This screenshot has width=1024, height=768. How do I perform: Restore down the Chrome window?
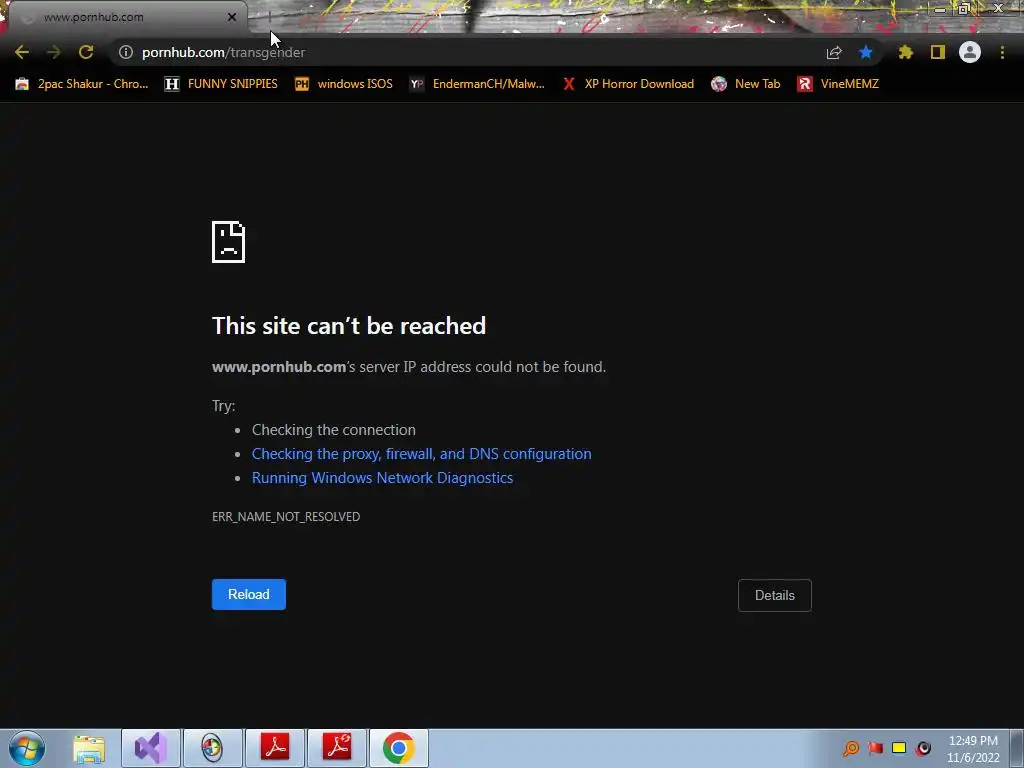pos(964,8)
